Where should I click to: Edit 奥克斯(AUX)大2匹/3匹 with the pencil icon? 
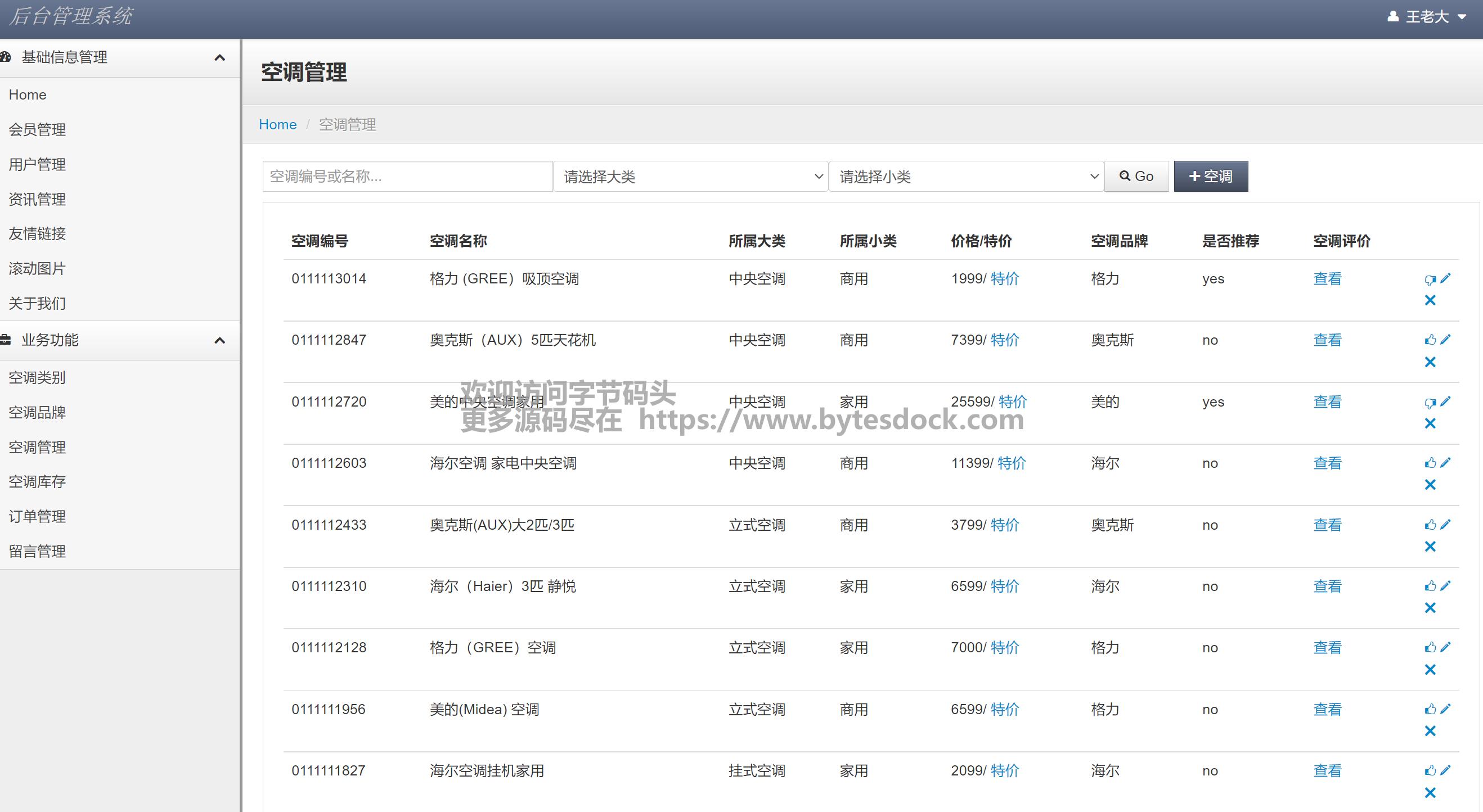pyautogui.click(x=1445, y=524)
